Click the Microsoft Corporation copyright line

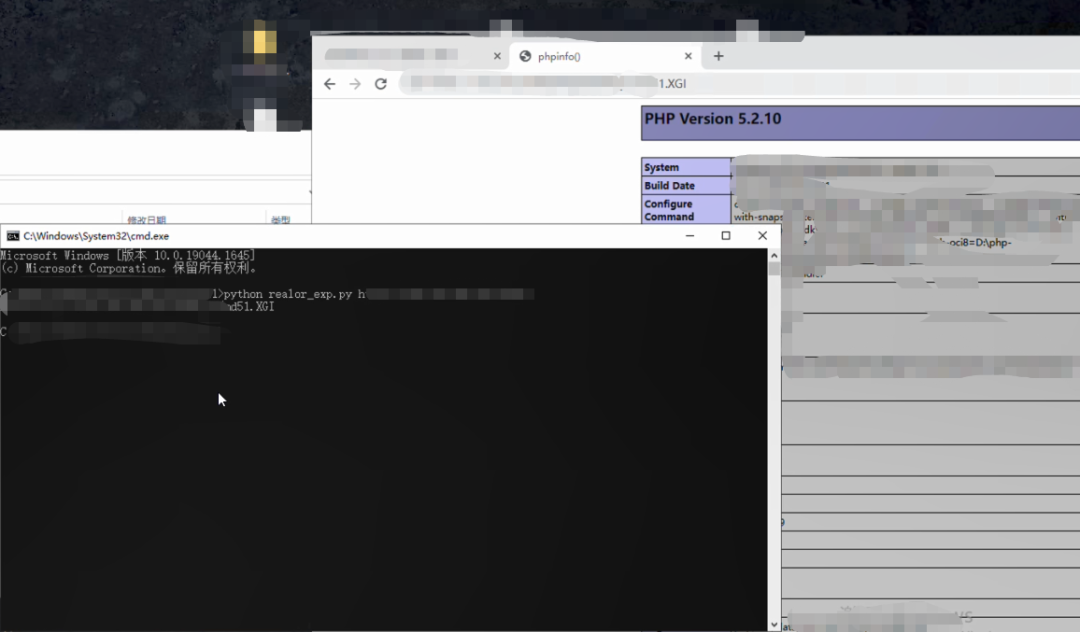point(129,268)
